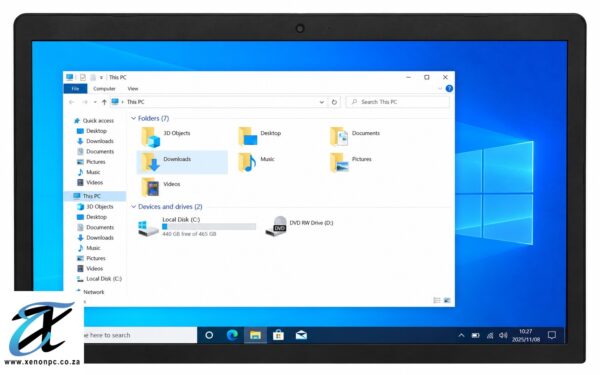The height and width of the screenshot is (375, 600).
Task: Expand the ribbon with the chevron
Action: point(440,89)
